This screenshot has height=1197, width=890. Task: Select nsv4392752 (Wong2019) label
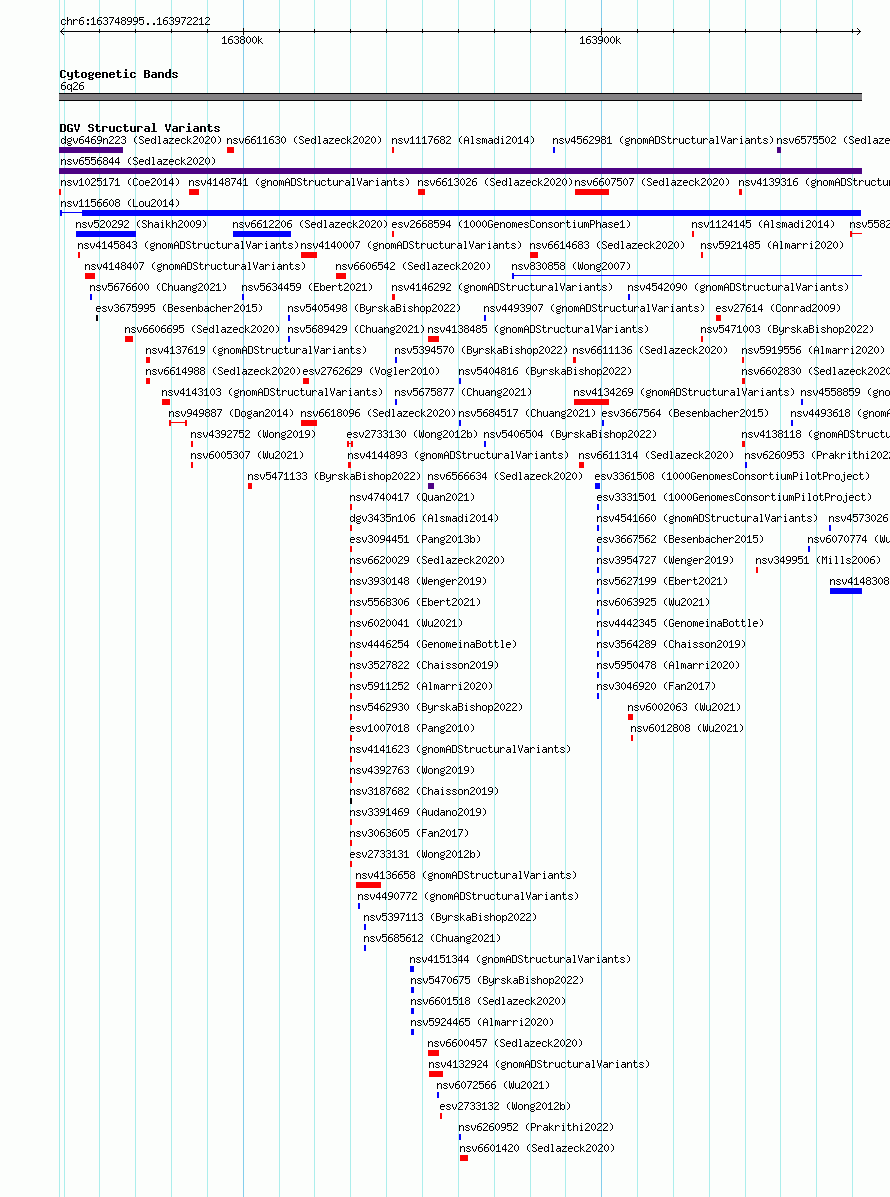click(253, 434)
